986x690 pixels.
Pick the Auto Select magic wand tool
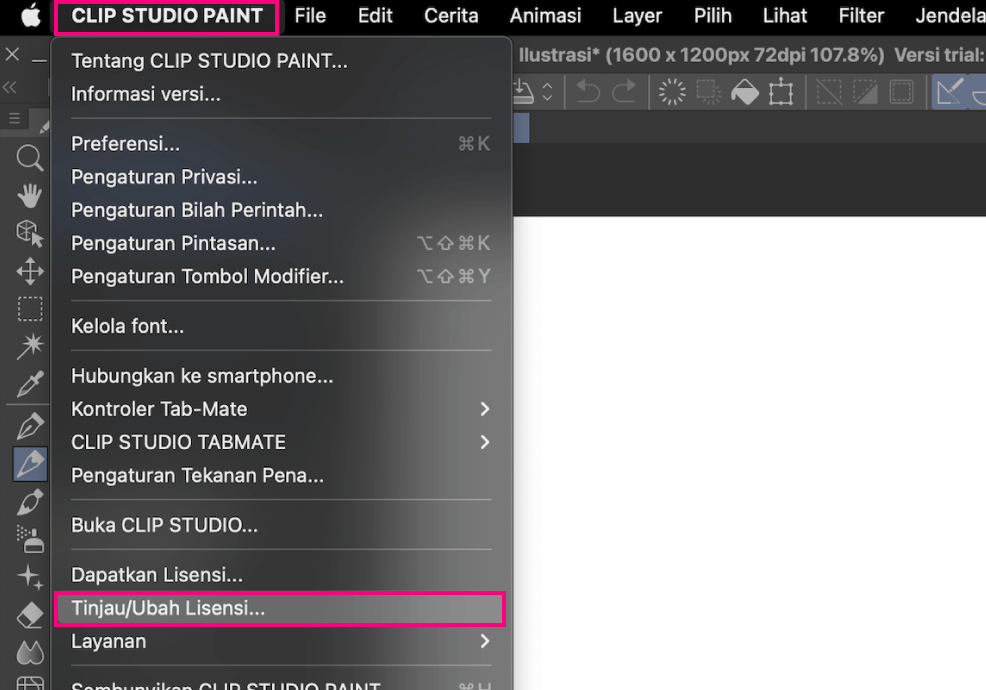tap(30, 346)
